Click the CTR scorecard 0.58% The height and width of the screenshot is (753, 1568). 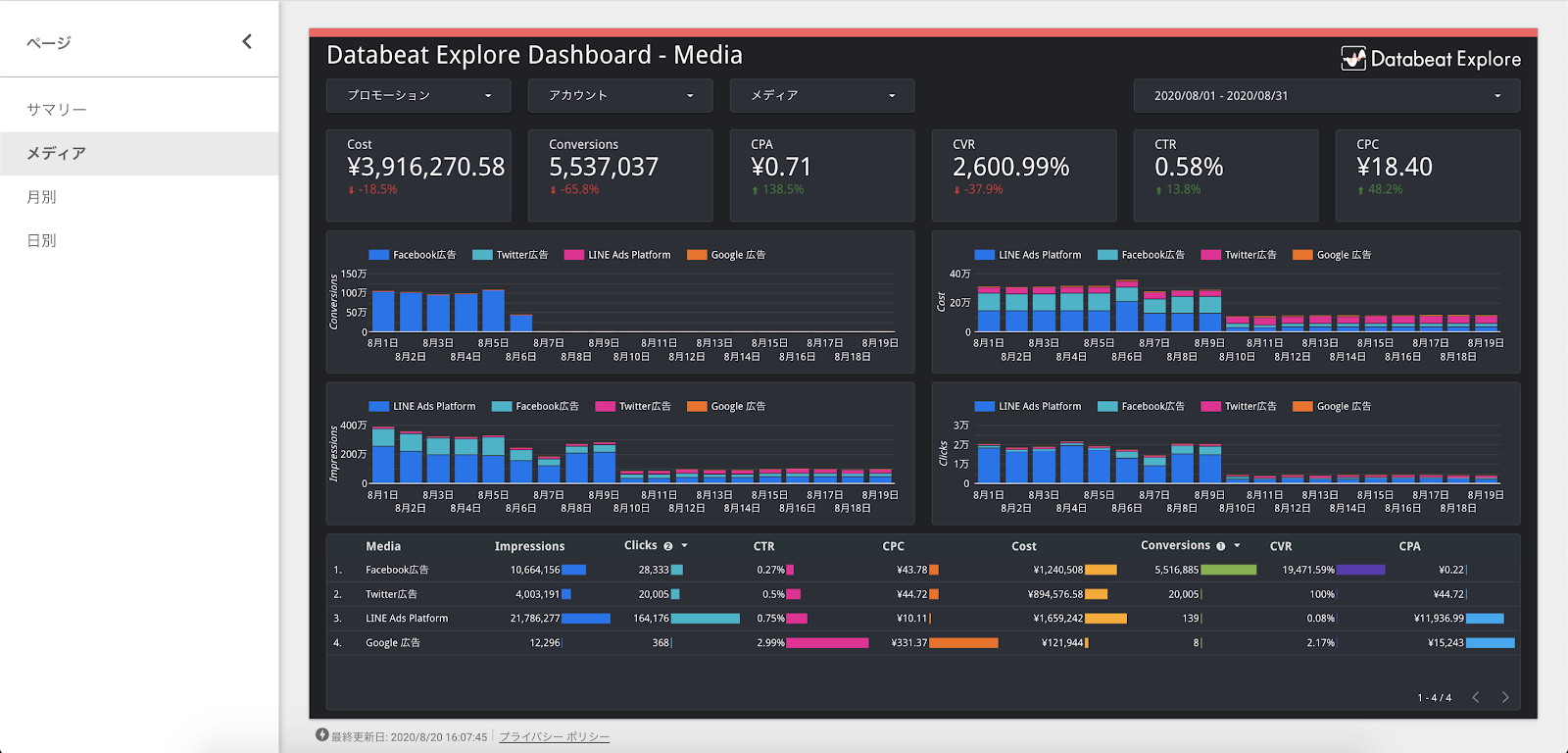1226,176
